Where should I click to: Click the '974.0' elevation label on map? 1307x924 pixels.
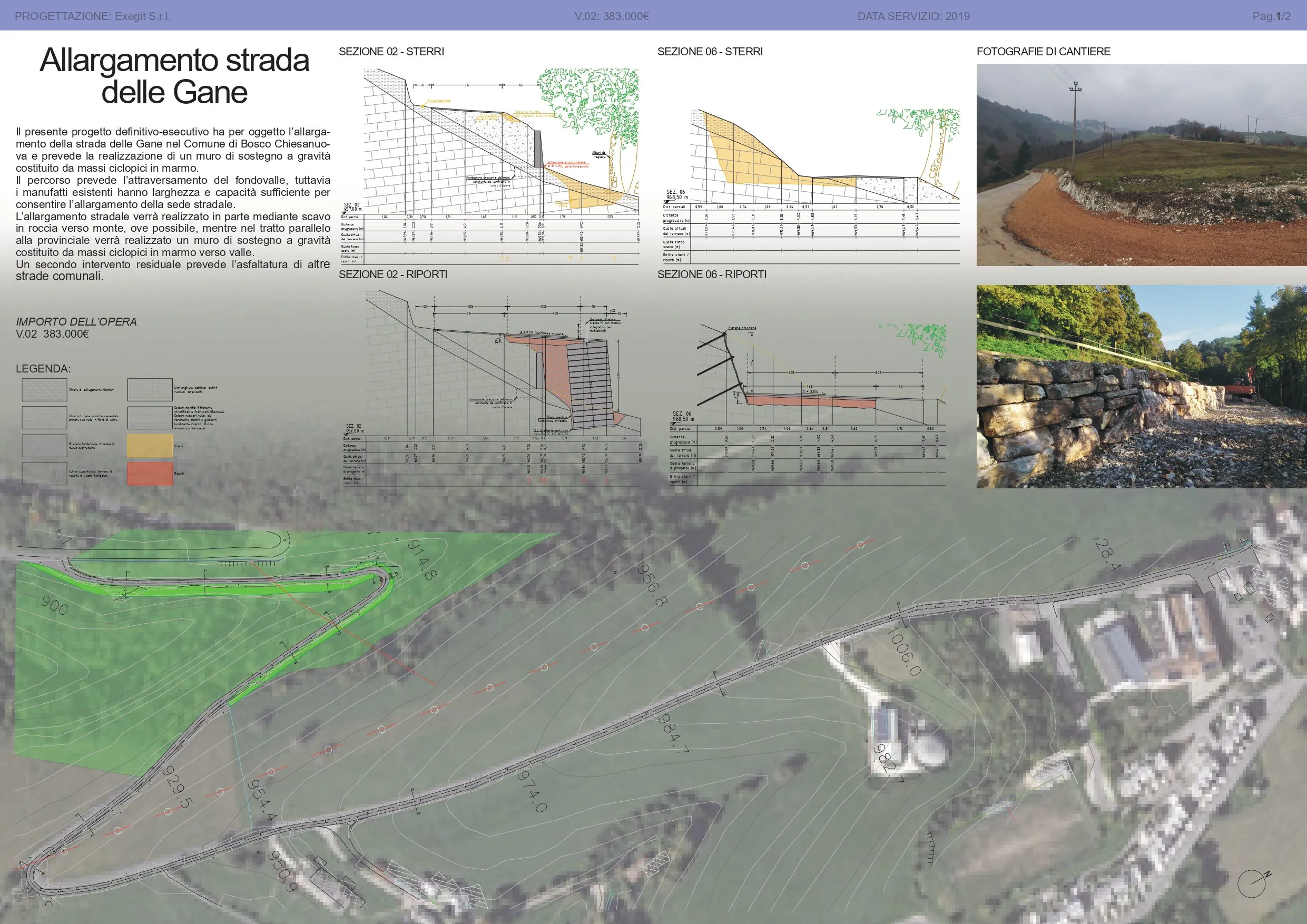click(532, 791)
